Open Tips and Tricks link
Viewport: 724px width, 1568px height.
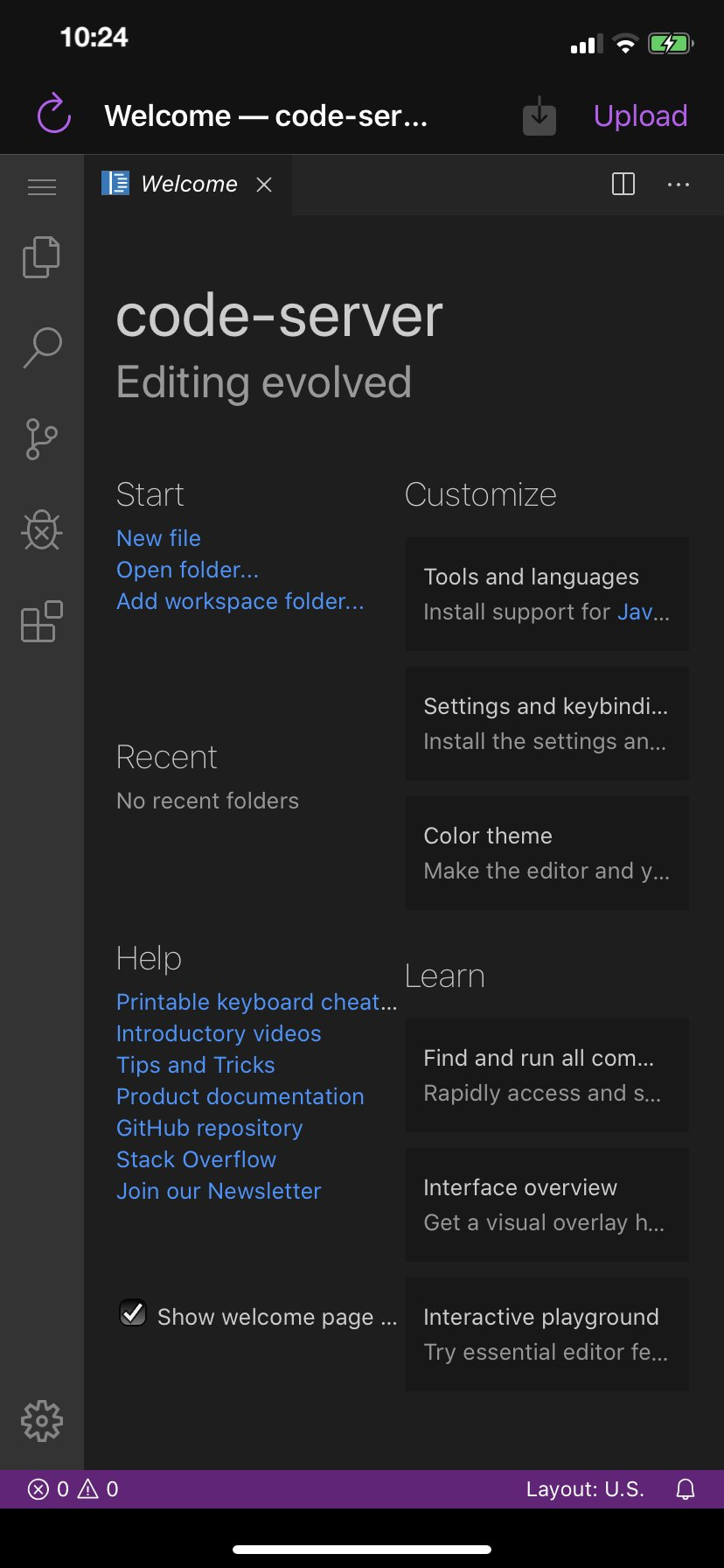coord(196,1065)
